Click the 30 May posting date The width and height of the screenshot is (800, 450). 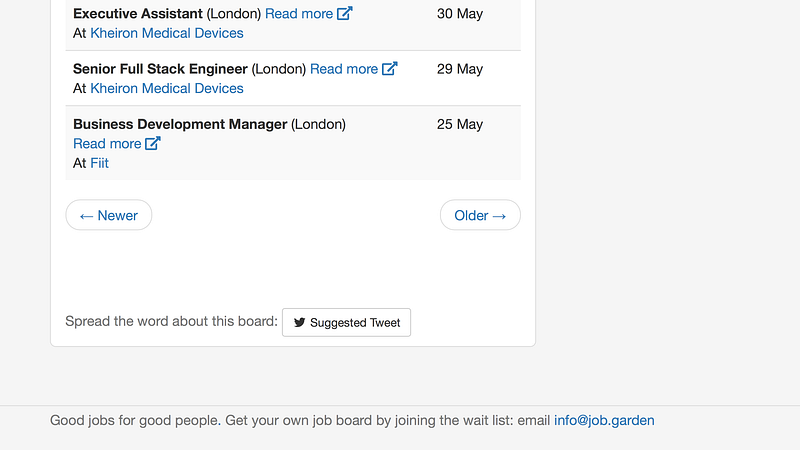coord(460,14)
